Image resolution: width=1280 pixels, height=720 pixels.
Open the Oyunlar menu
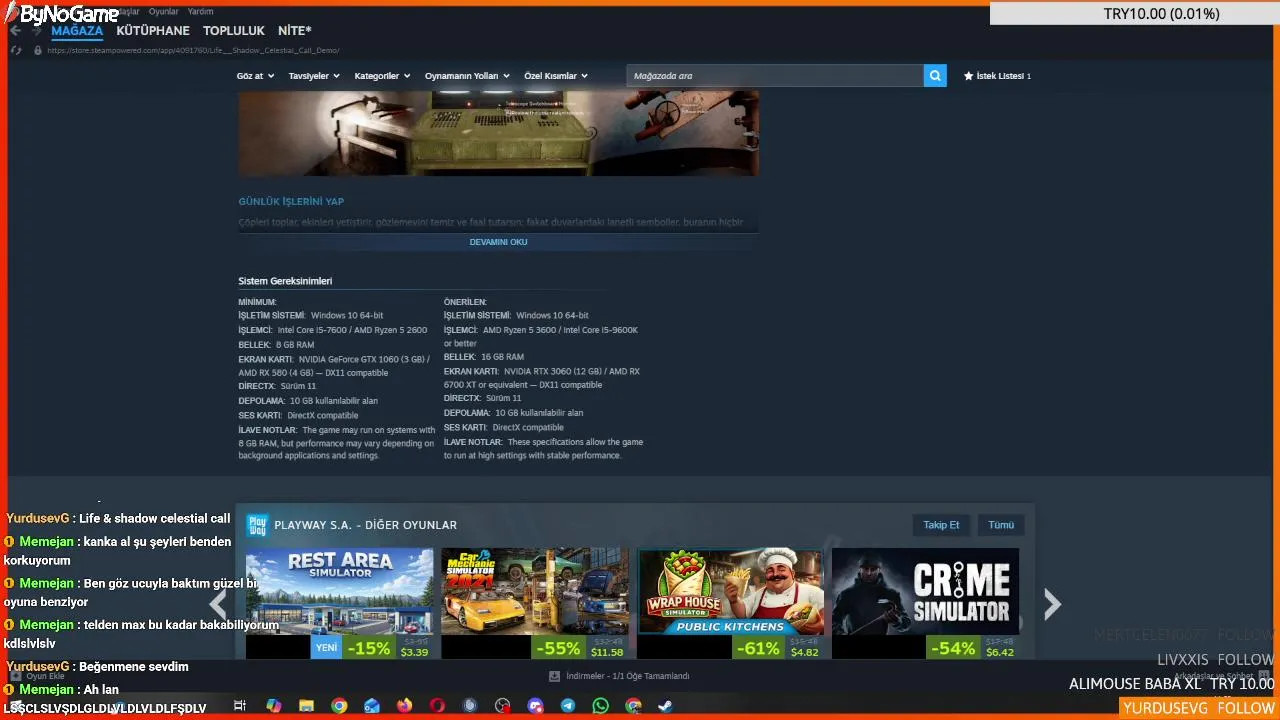coord(163,12)
